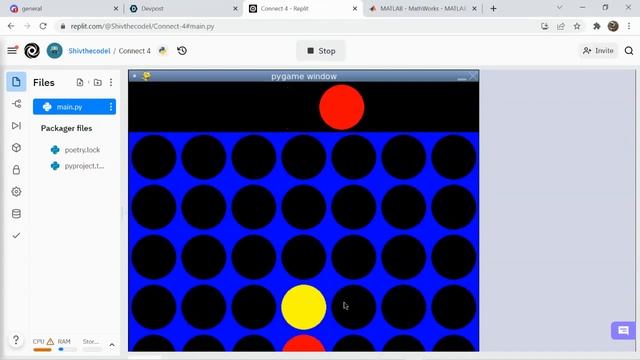Click the CPU usage indicator
The height and width of the screenshot is (360, 640).
coord(43,344)
